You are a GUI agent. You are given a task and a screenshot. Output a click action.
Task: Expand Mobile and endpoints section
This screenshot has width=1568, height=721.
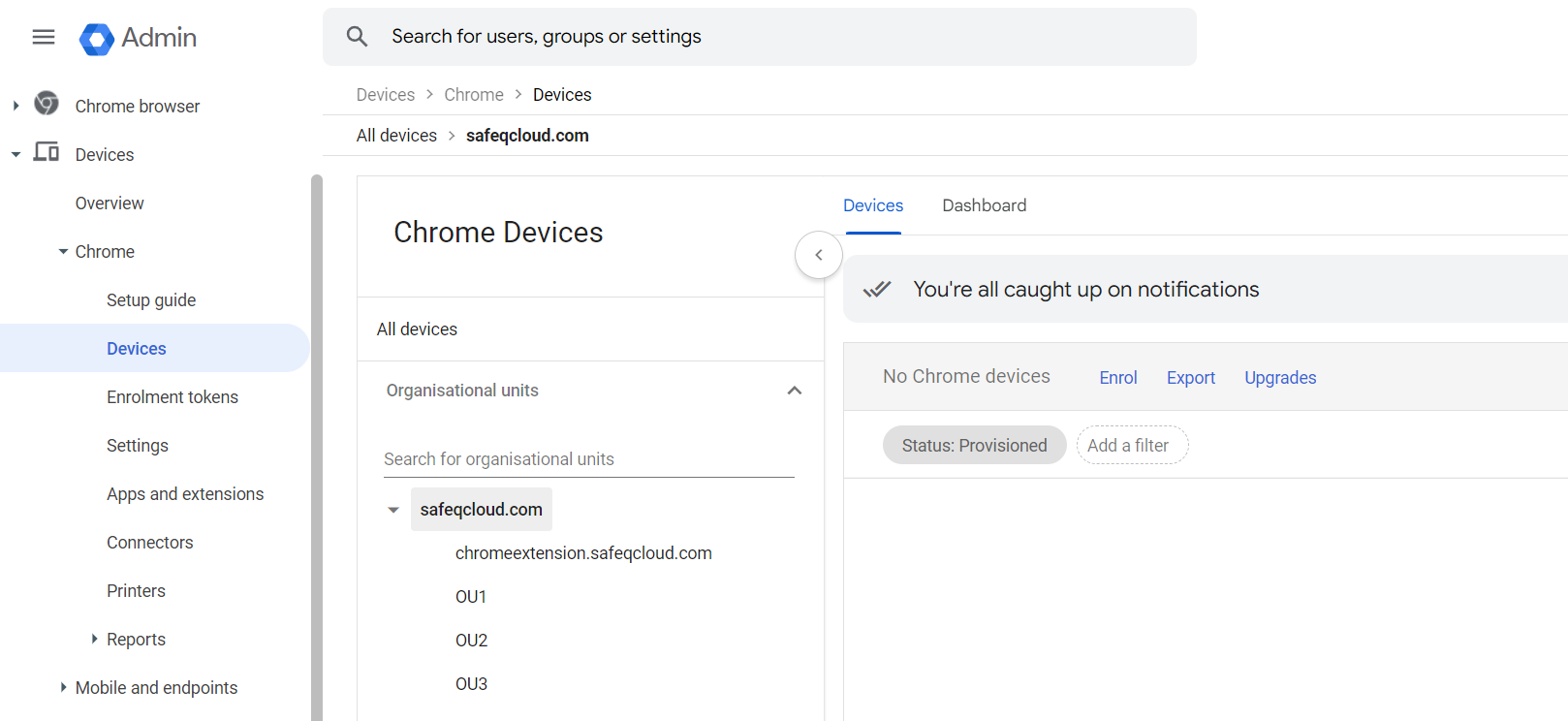point(63,687)
